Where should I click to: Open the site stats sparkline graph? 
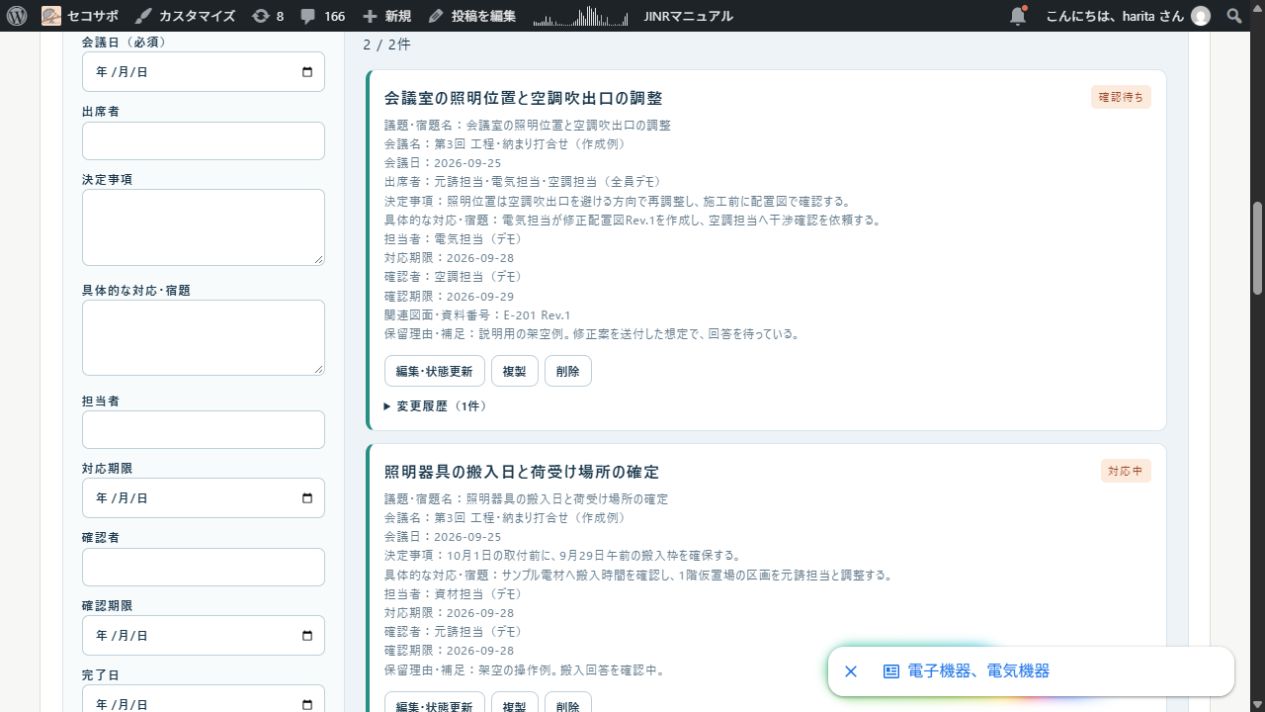(x=581, y=16)
